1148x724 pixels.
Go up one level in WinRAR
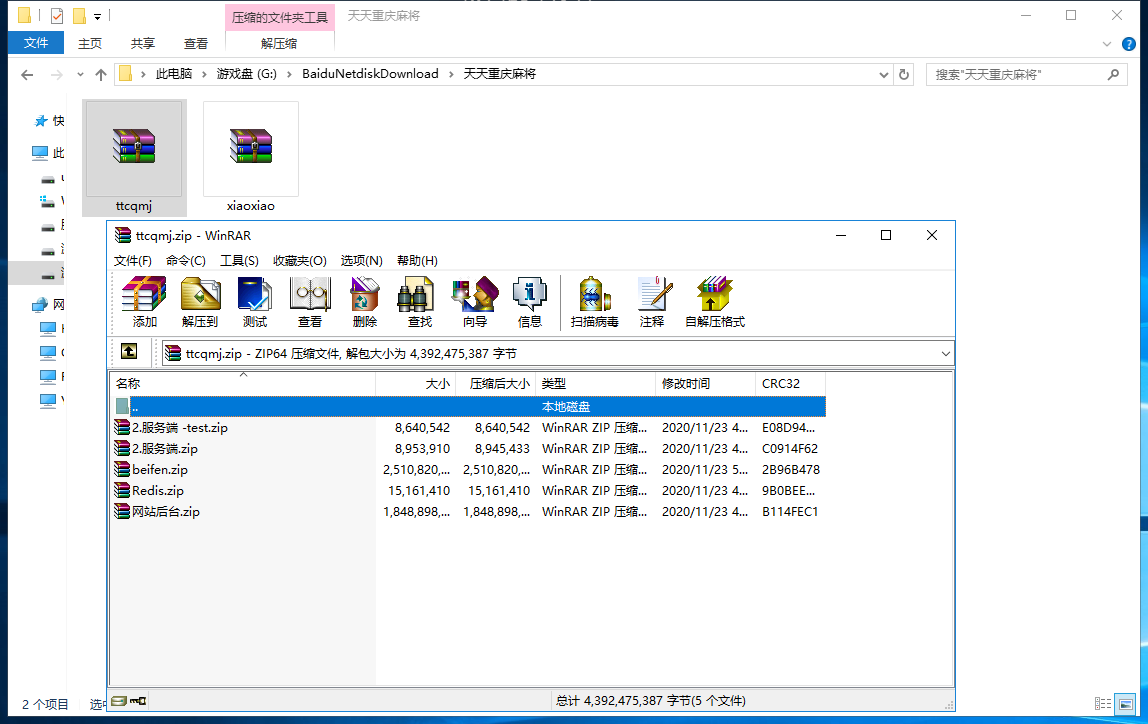pyautogui.click(x=129, y=352)
